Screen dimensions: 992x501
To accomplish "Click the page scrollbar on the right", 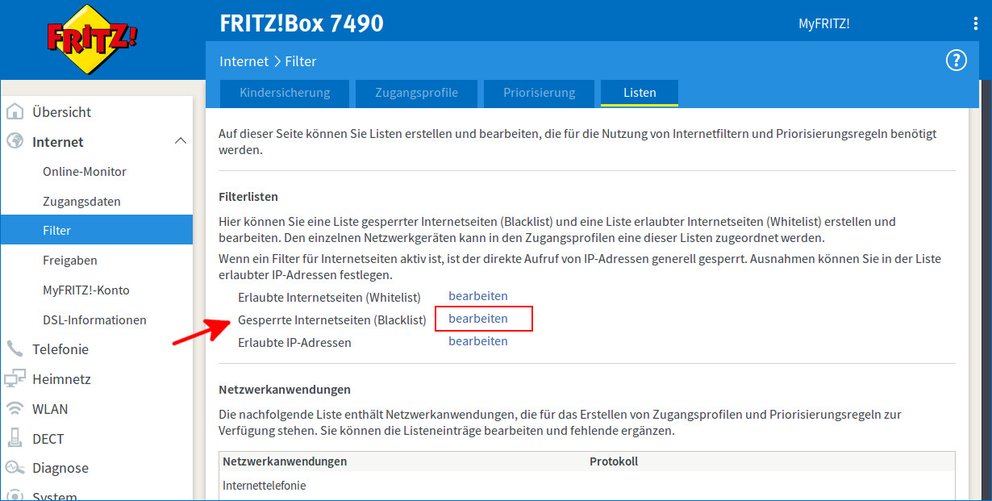I will click(985, 290).
